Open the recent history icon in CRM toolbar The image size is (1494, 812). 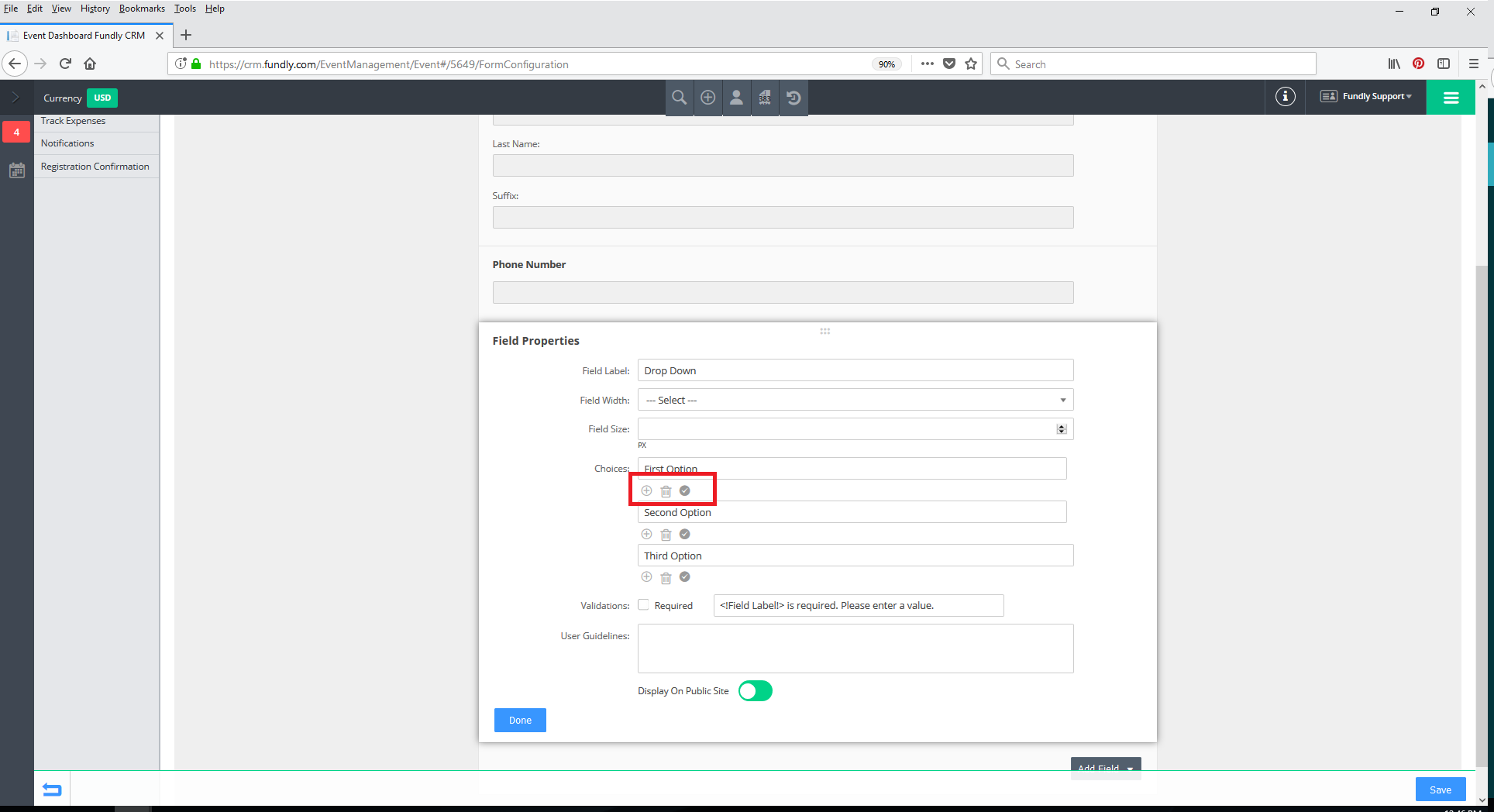click(793, 98)
